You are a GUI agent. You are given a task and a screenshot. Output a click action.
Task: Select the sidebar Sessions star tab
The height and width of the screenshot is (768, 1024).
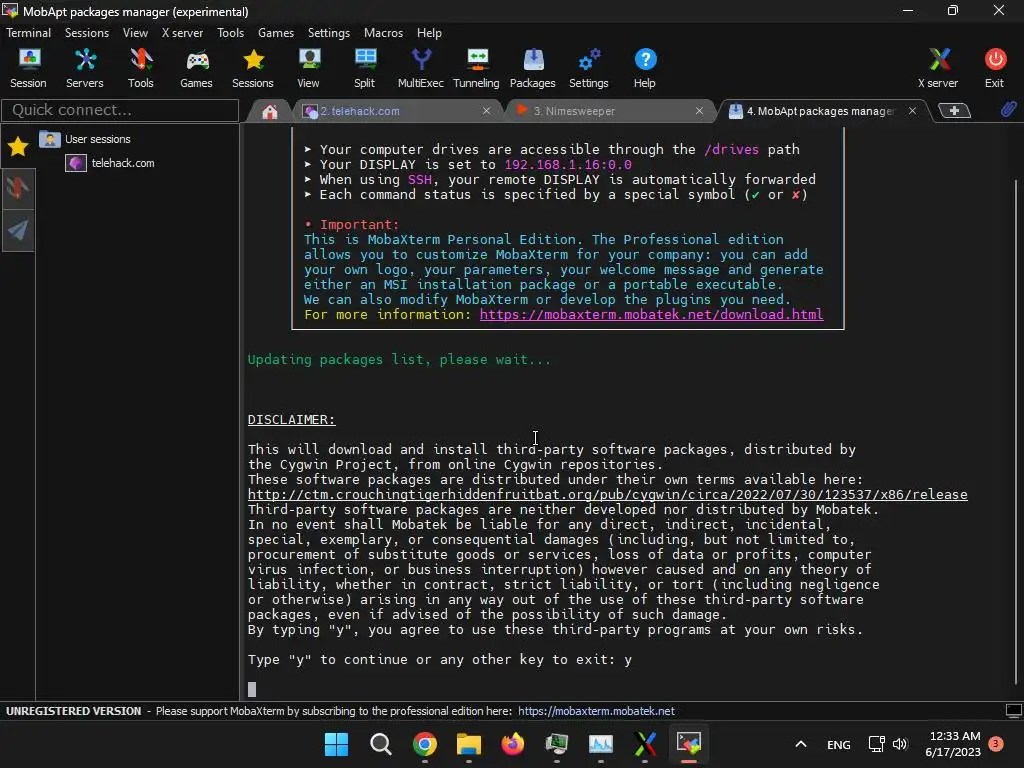18,146
